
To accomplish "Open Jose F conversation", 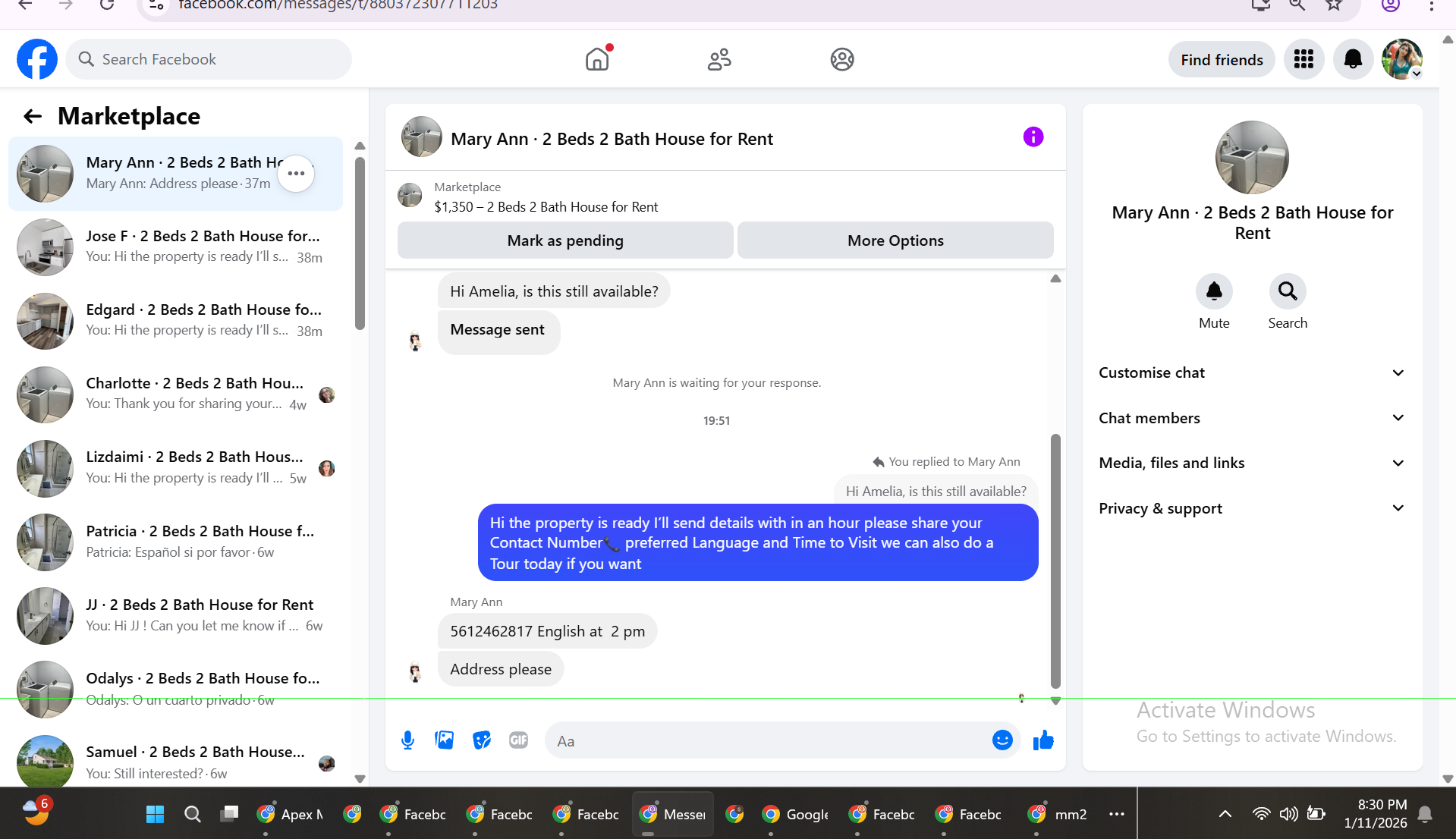I will pyautogui.click(x=176, y=247).
